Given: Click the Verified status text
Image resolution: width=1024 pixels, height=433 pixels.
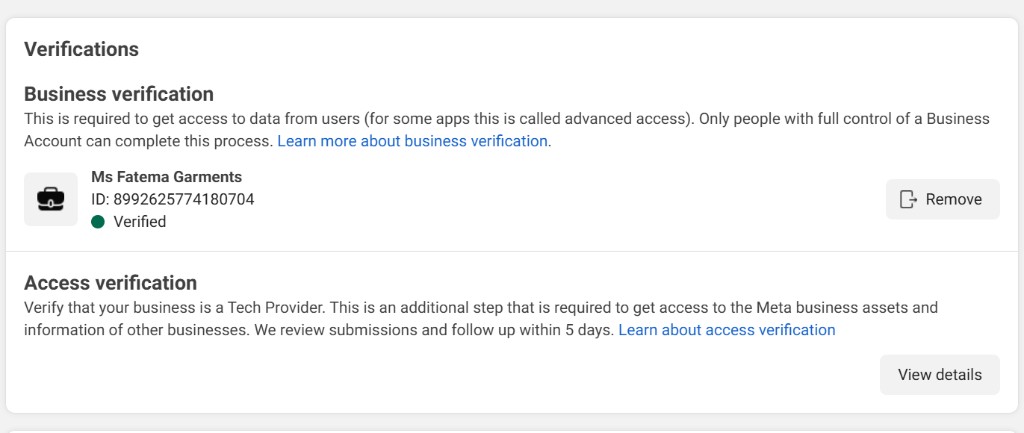Looking at the screenshot, I should [140, 222].
